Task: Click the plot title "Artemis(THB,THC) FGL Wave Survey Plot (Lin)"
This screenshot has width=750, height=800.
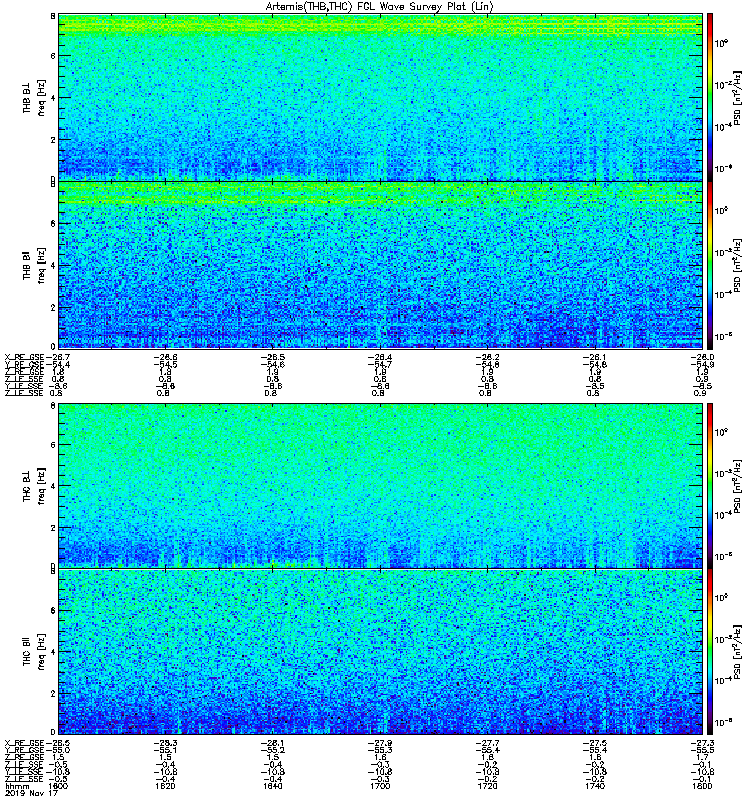Action: click(x=379, y=7)
